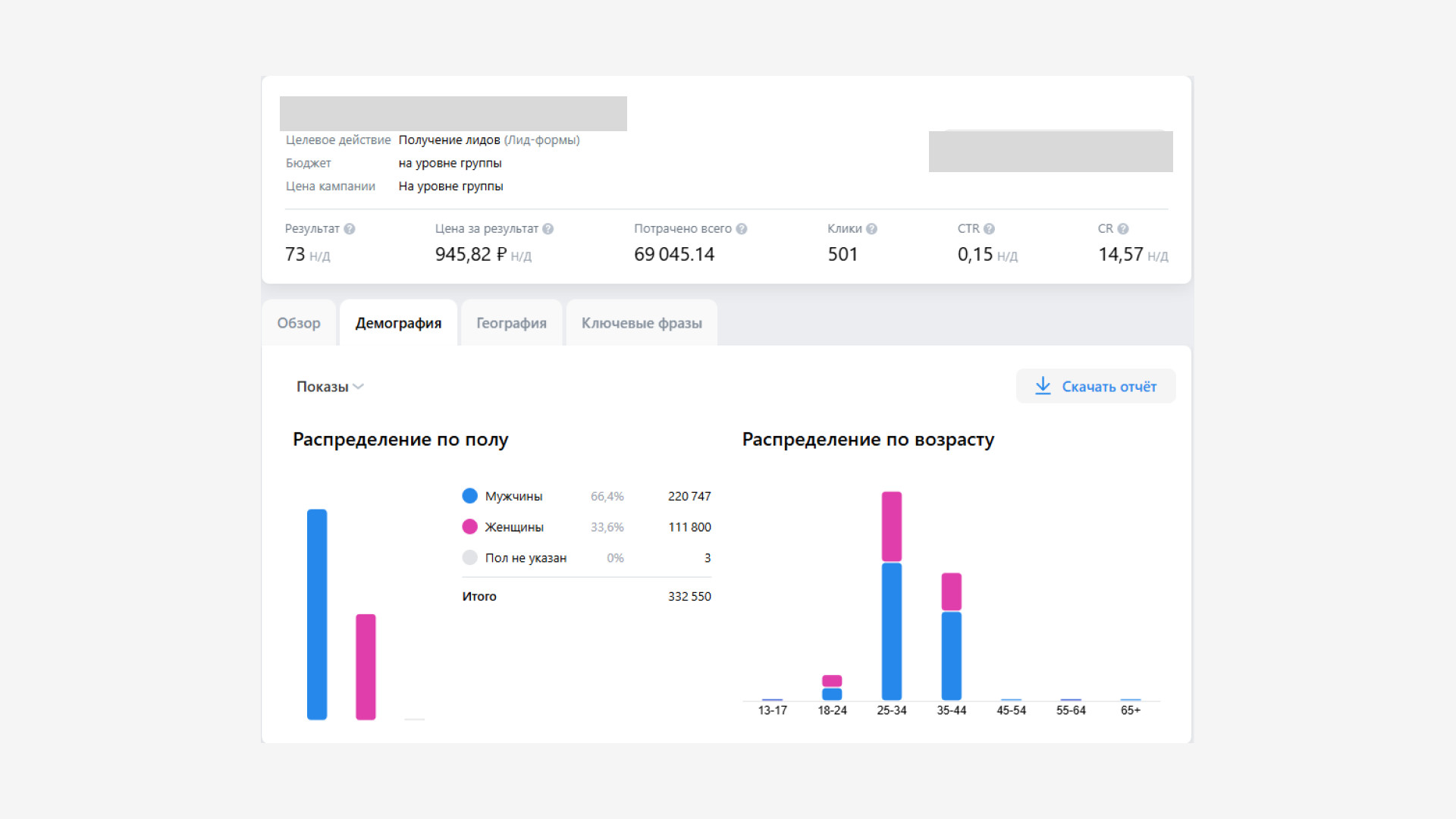Open the CR metric help icon

1123,229
